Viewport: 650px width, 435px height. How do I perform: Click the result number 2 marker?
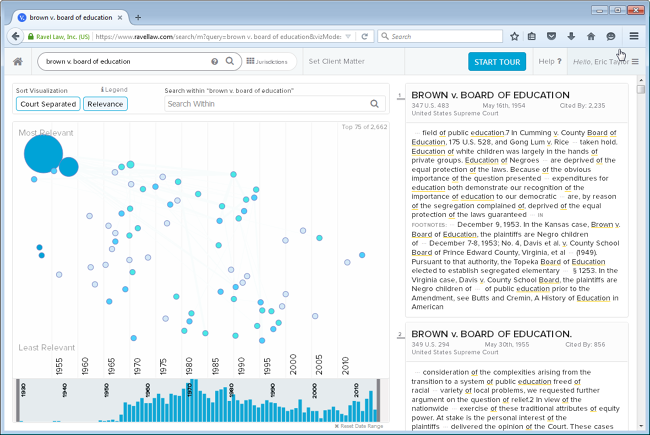click(x=400, y=335)
